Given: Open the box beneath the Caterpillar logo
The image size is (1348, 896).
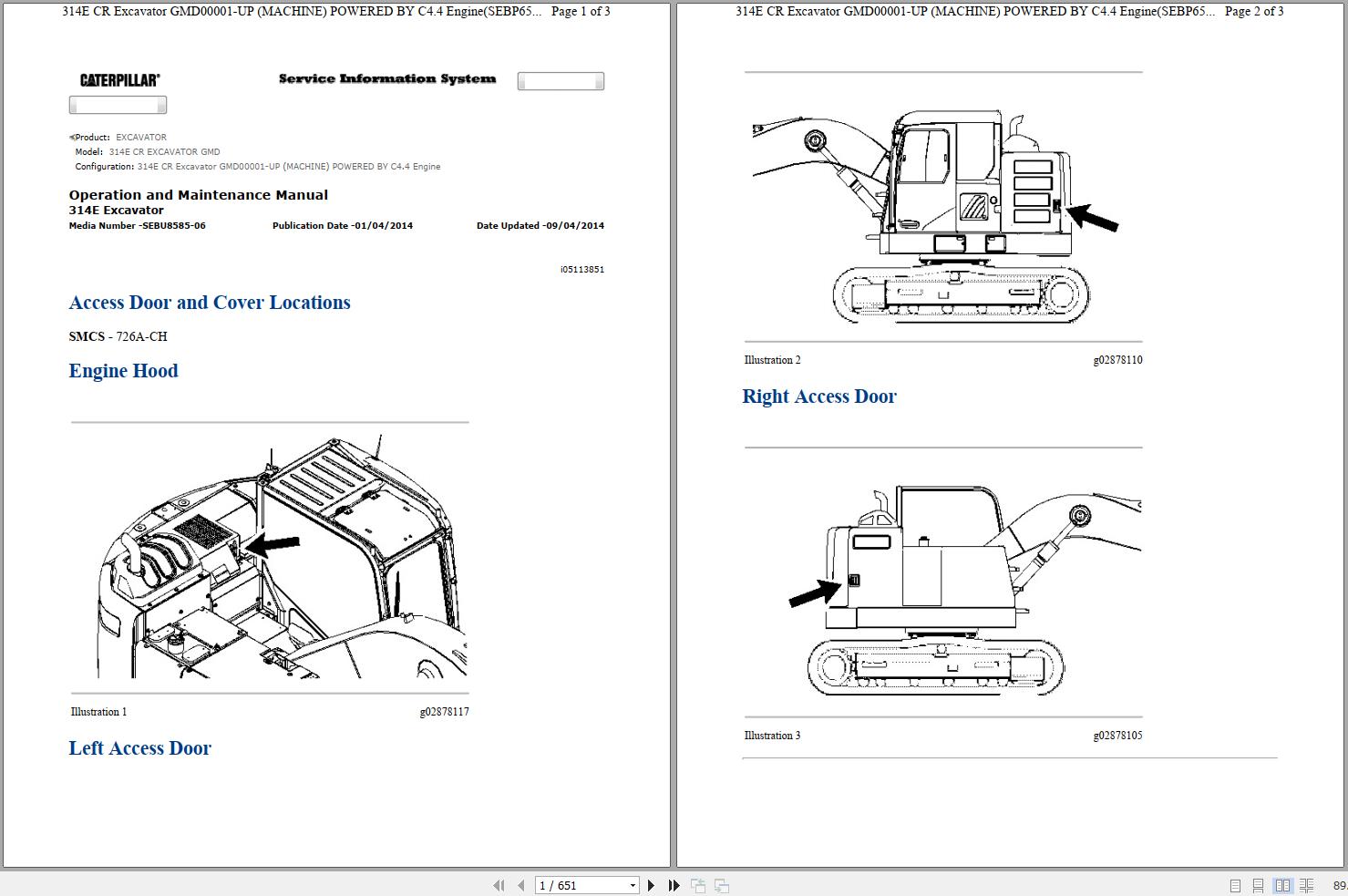Looking at the screenshot, I should 118,104.
